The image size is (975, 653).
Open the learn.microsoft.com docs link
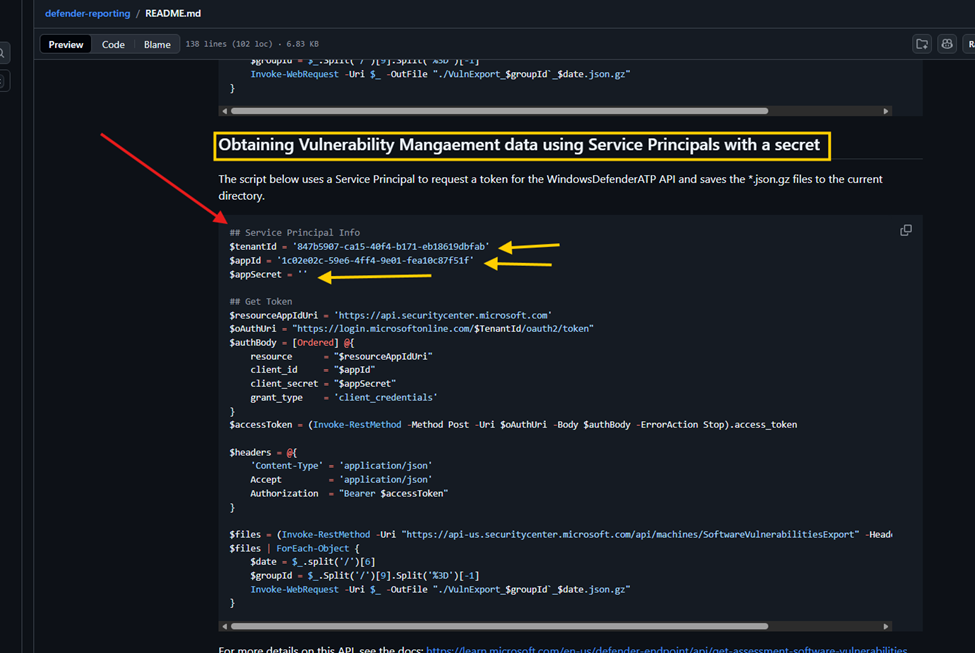click(666, 650)
